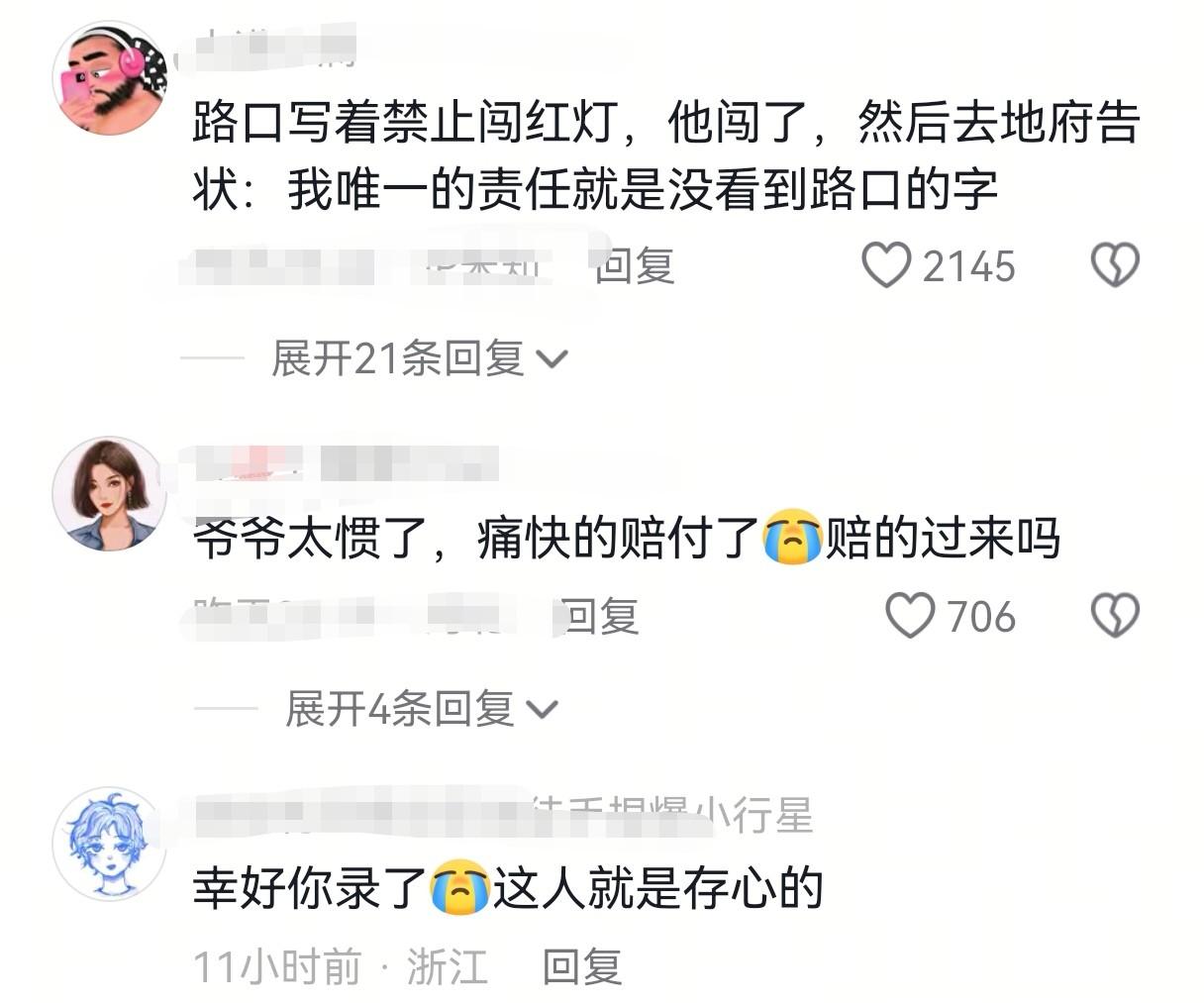Screen dimensions: 1204x1003
Task: Like the comment with 2145 likes
Action: (x=886, y=266)
